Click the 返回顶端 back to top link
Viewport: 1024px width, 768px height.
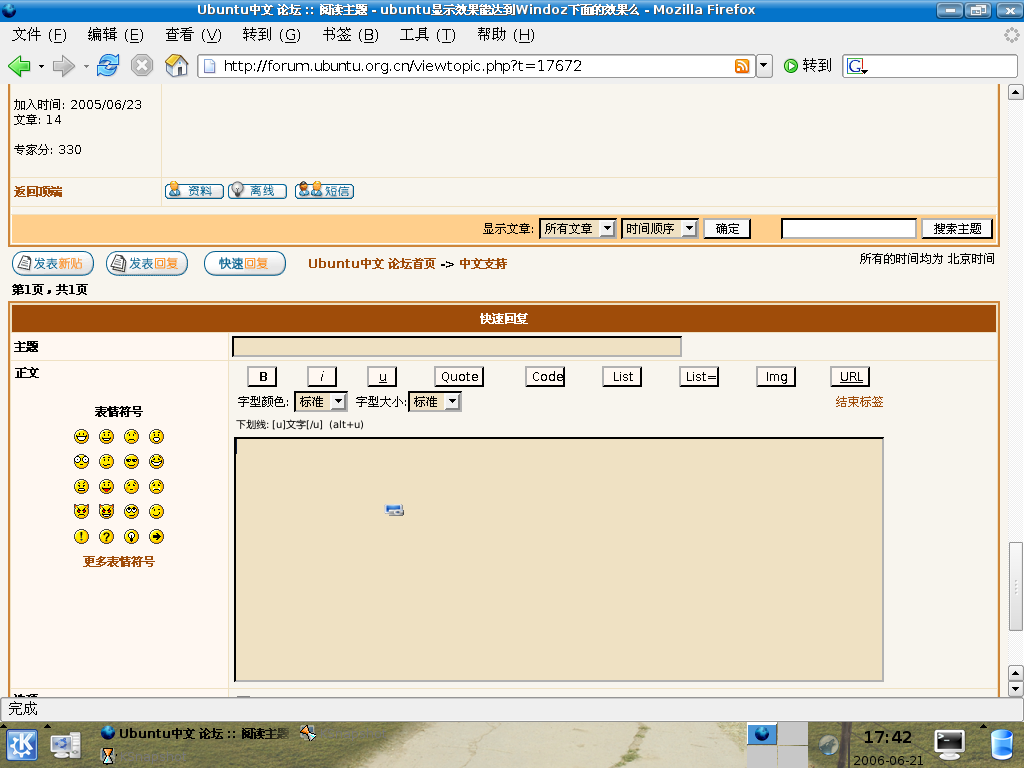38,191
